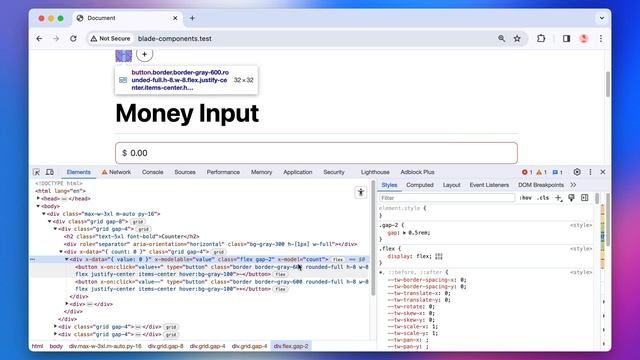Switch to the Sources DevTools tab
The height and width of the screenshot is (360, 640).
185,172
